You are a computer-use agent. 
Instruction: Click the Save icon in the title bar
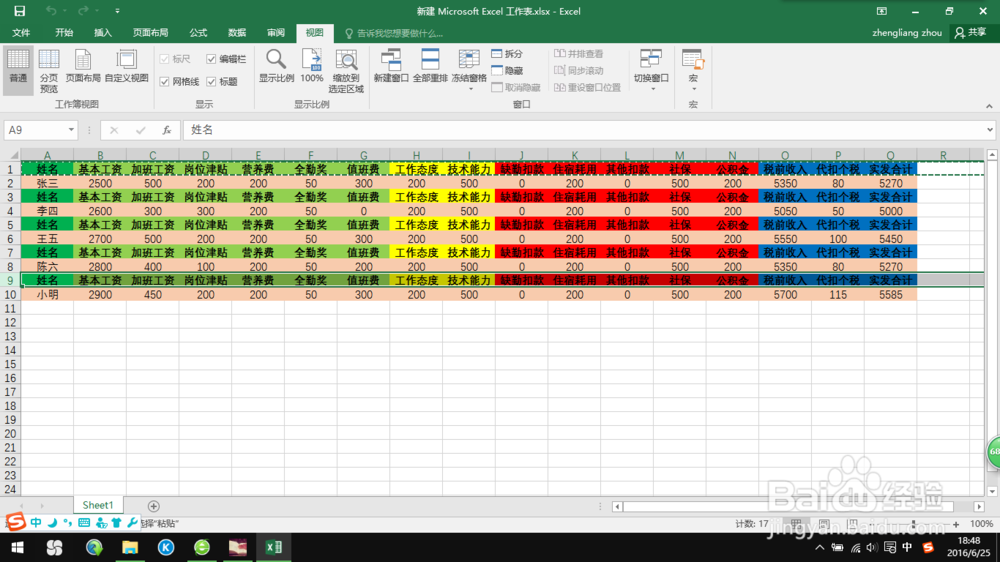click(20, 11)
